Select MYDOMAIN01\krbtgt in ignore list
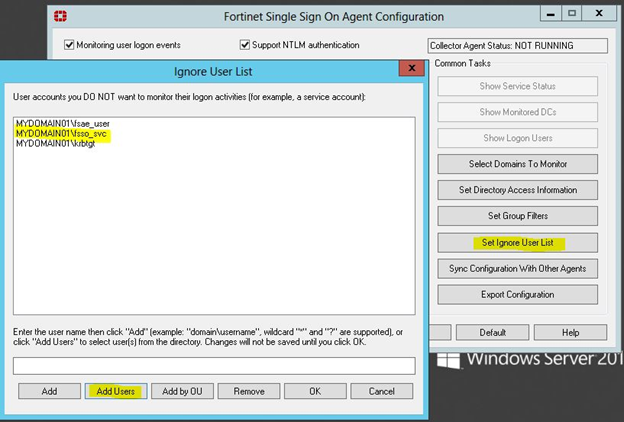 (56, 144)
